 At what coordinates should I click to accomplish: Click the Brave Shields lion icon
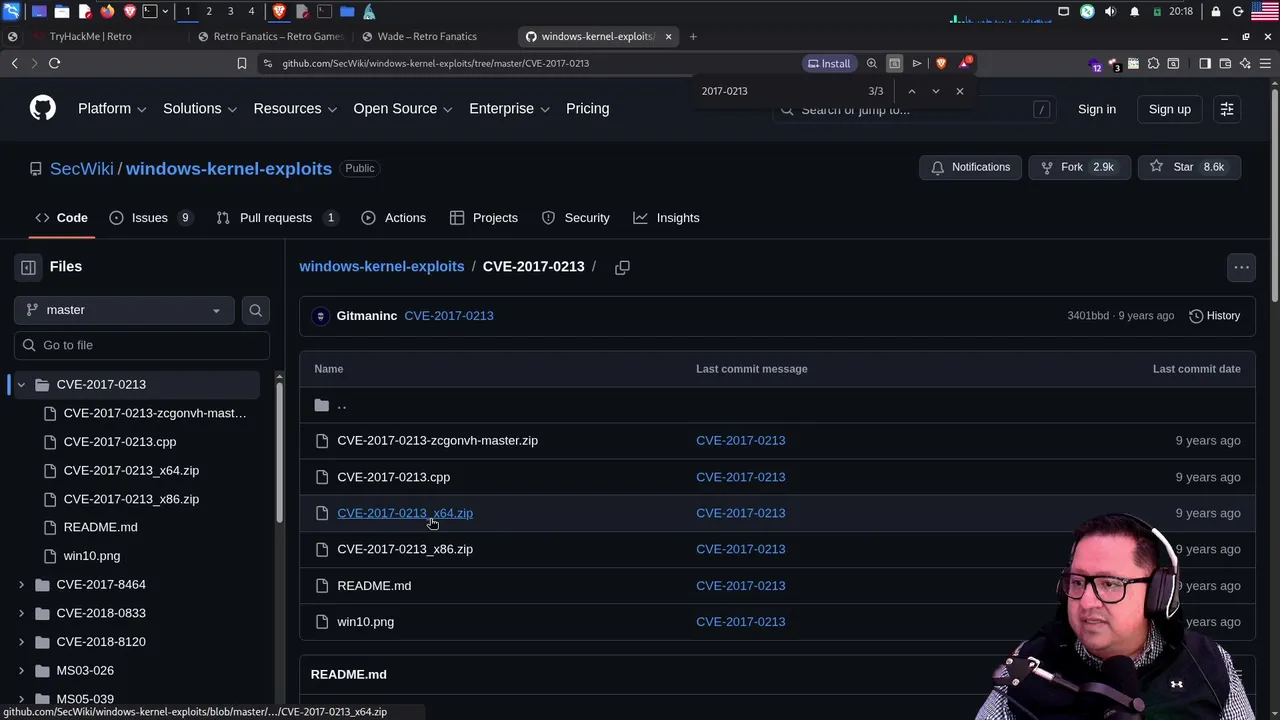940,63
